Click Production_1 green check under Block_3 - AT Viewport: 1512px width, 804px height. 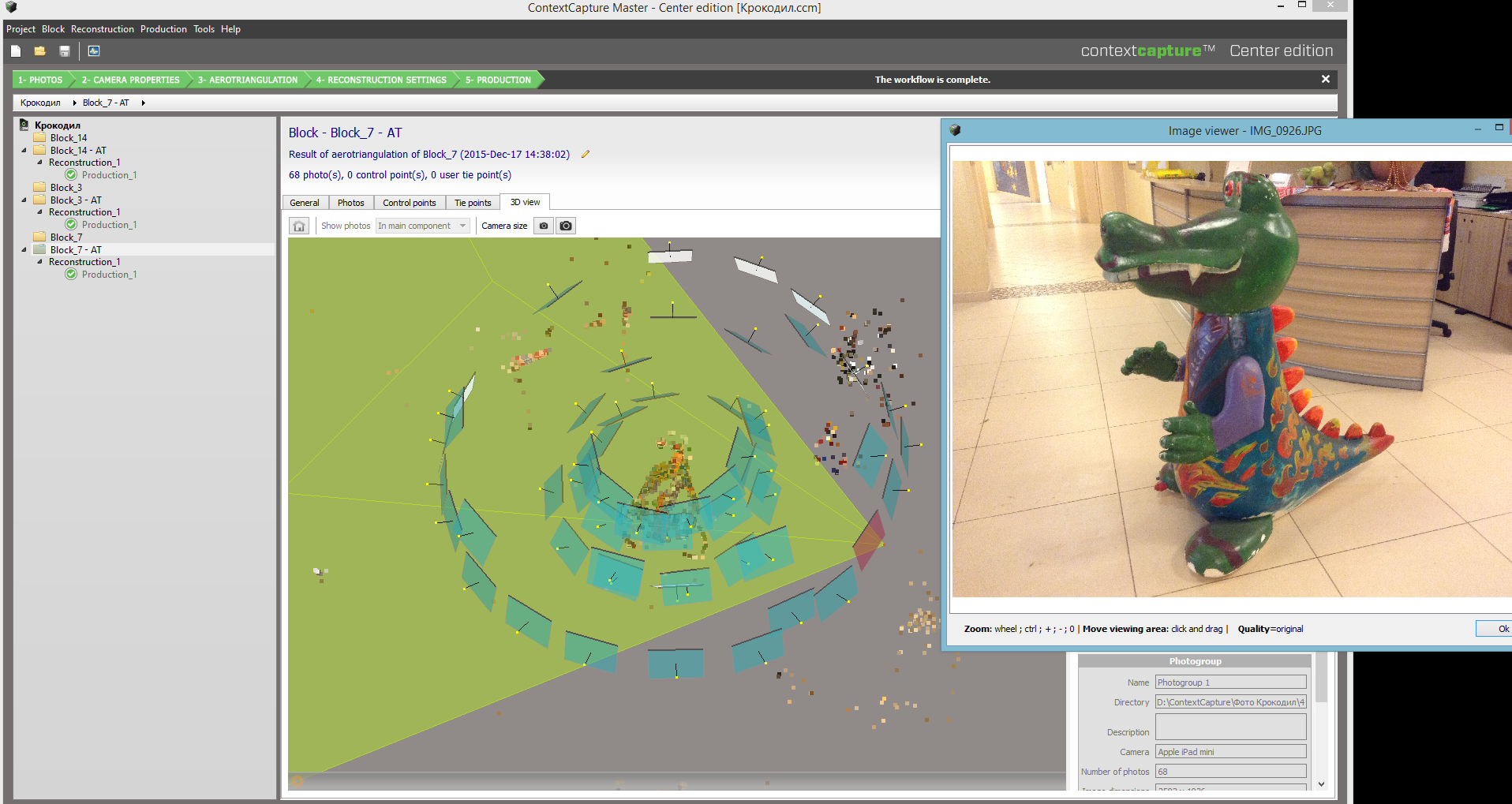(71, 224)
